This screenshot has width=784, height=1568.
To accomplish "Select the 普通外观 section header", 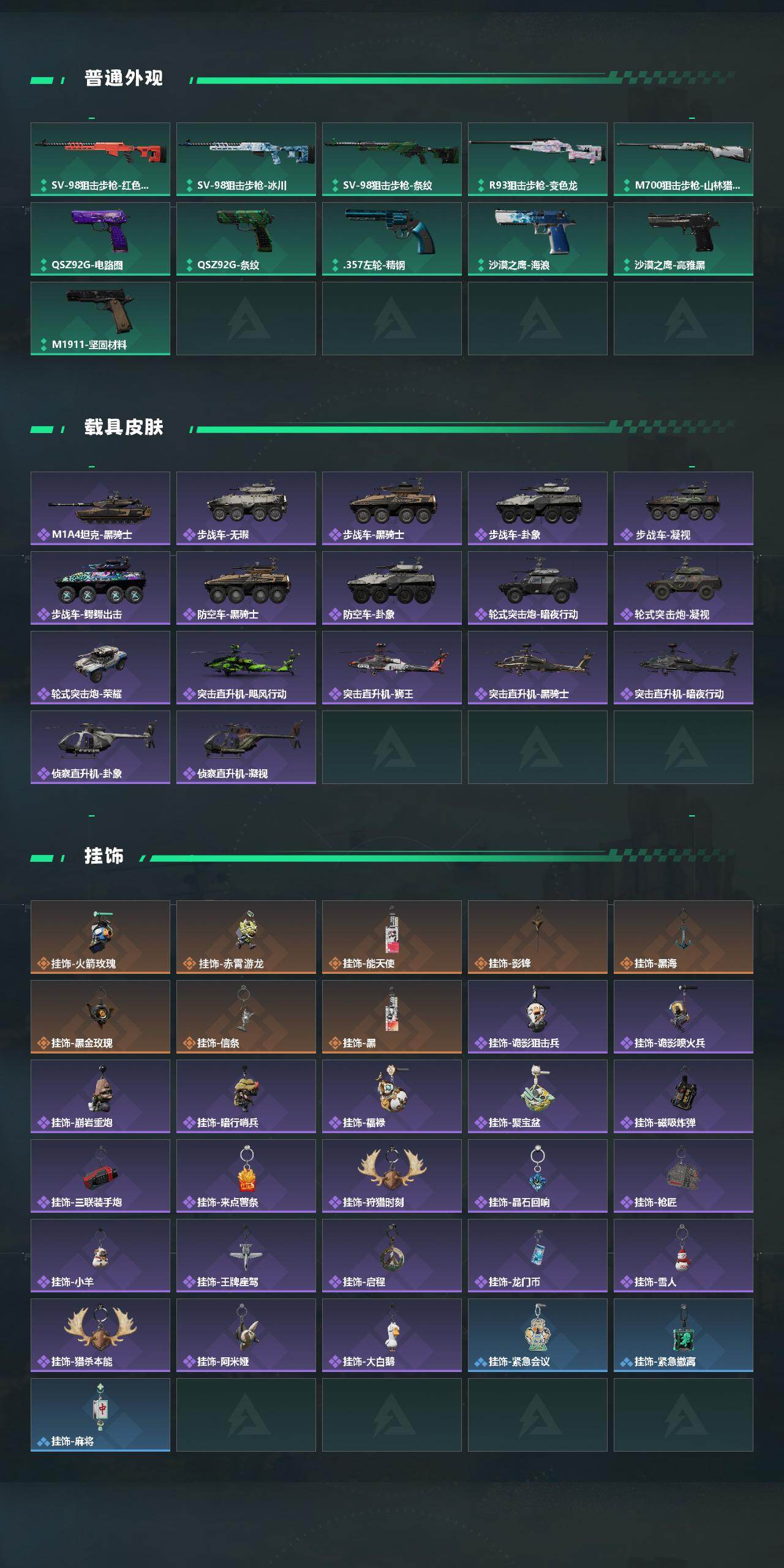I will coord(124,78).
